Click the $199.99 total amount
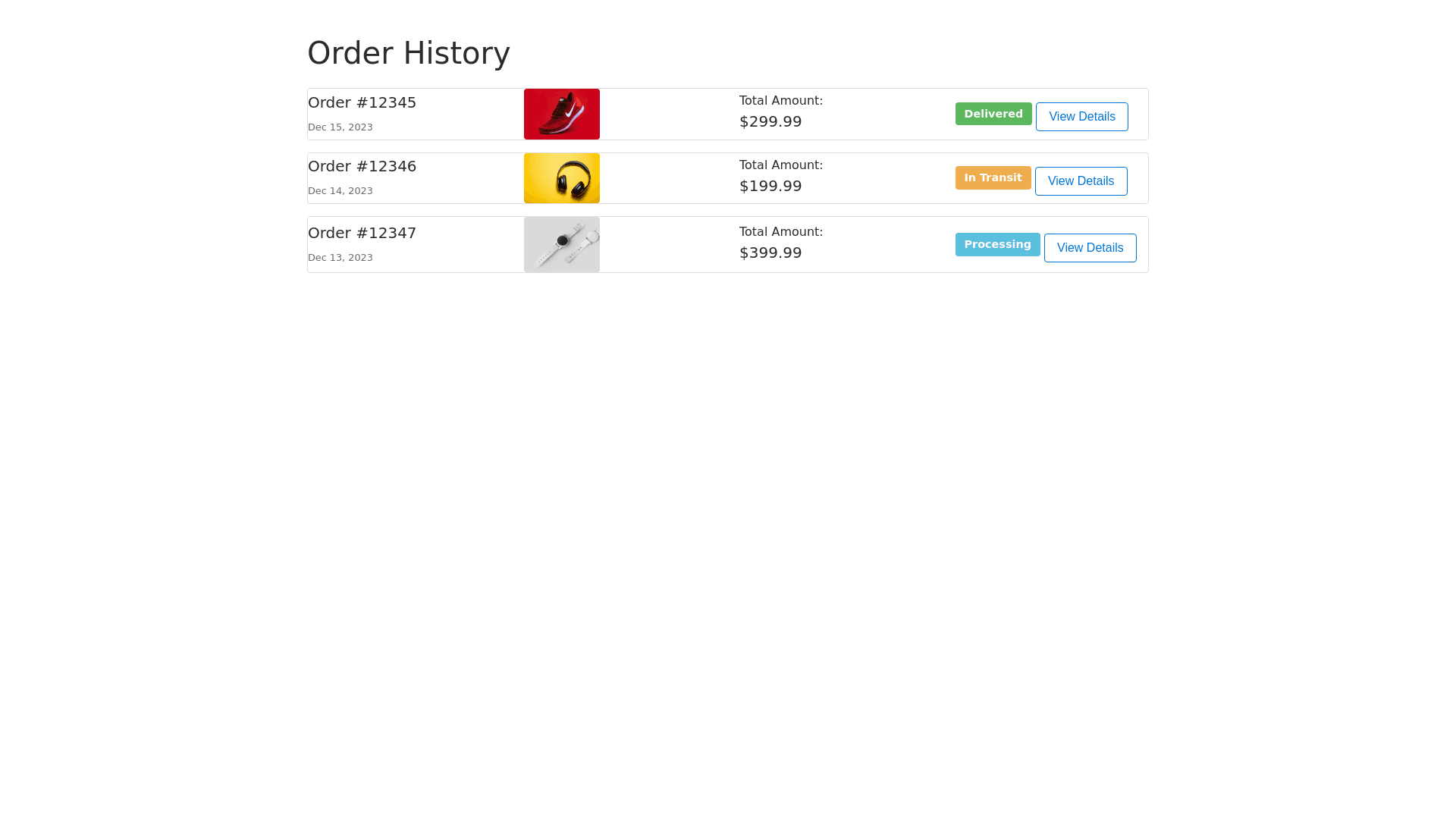This screenshot has width=1456, height=819. pos(770,186)
